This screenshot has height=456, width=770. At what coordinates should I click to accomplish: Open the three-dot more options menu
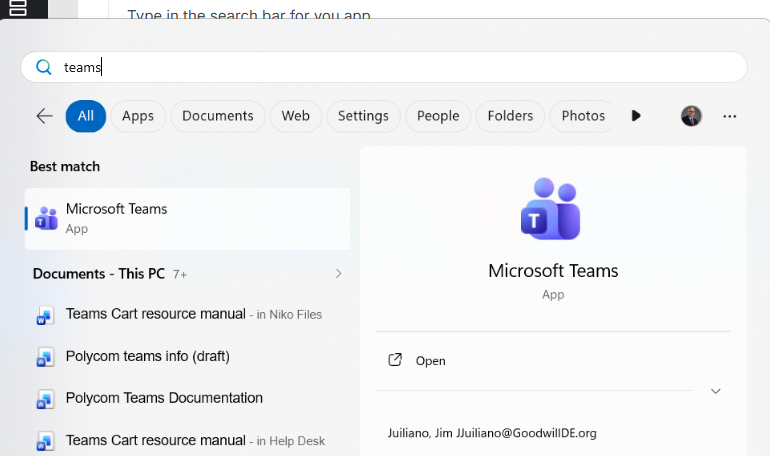point(729,116)
